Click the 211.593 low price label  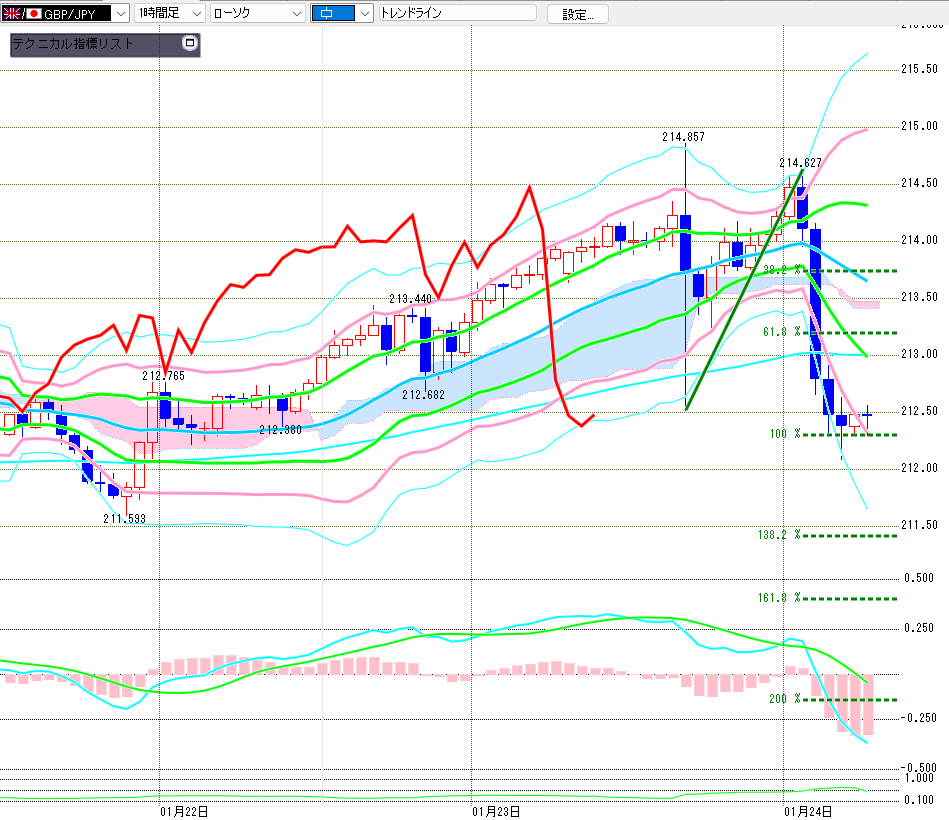pyautogui.click(x=124, y=518)
